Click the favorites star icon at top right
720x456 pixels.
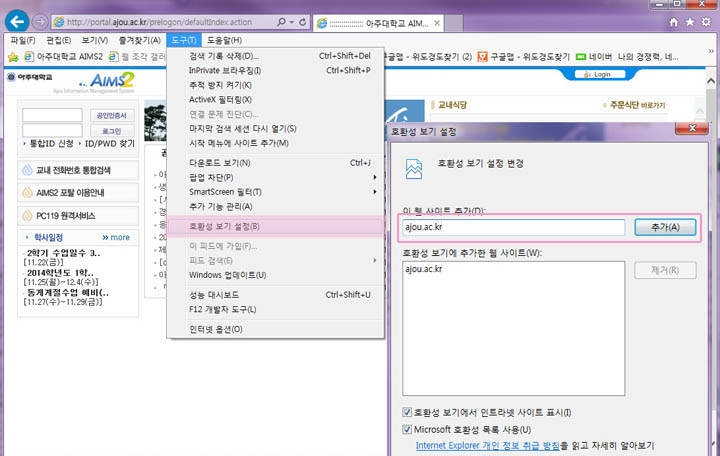[x=692, y=21]
